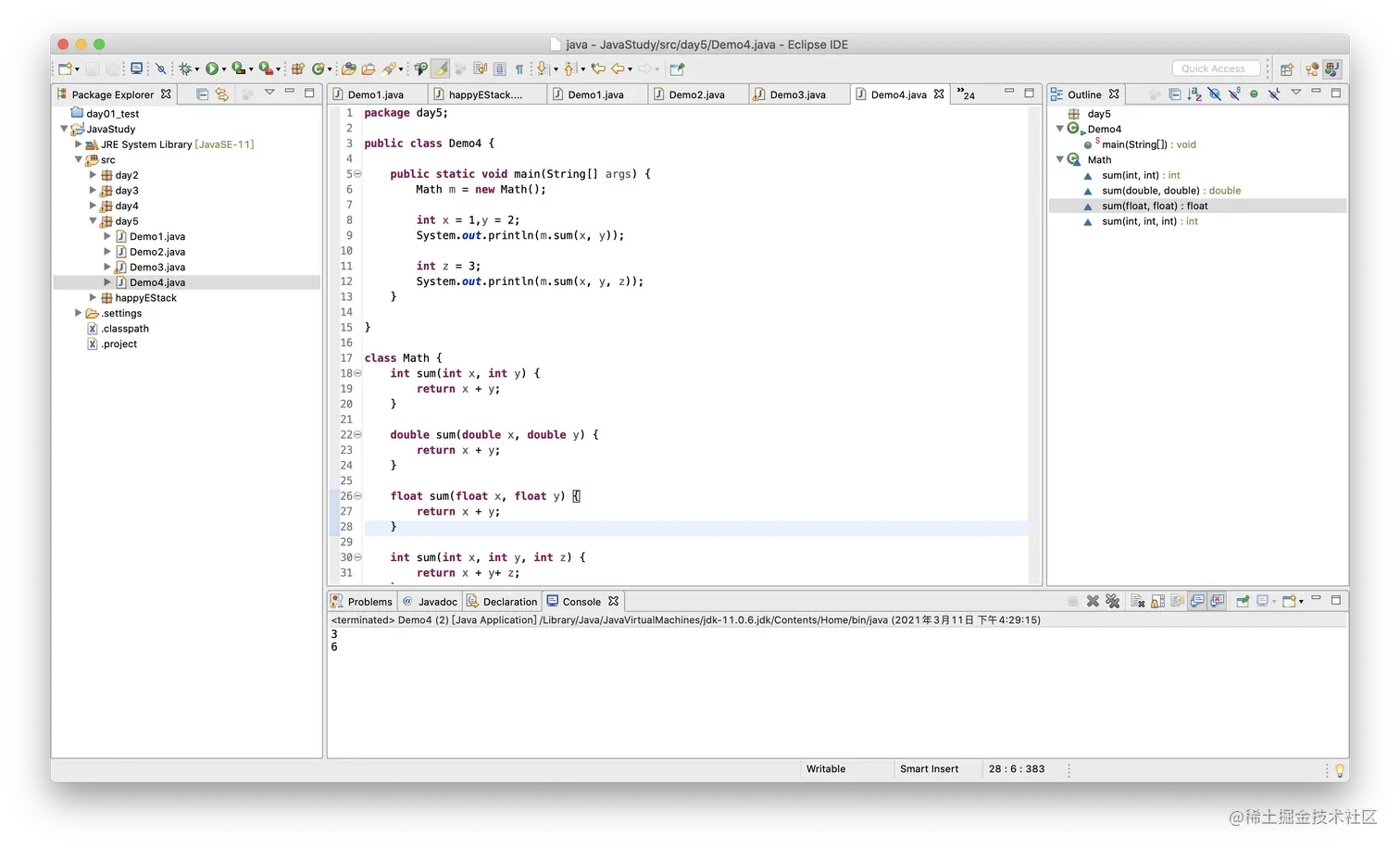Run the program with the green Run button
Viewport: 1400px width, 849px height.
point(212,69)
